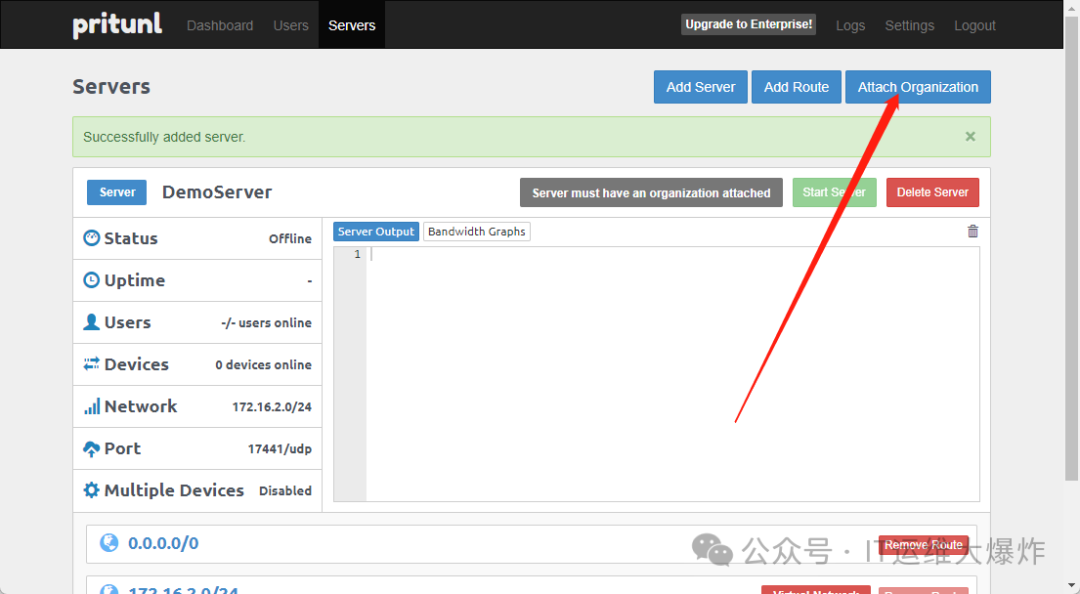
Task: Switch to the Bandwidth Graphs tab
Action: pyautogui.click(x=476, y=231)
